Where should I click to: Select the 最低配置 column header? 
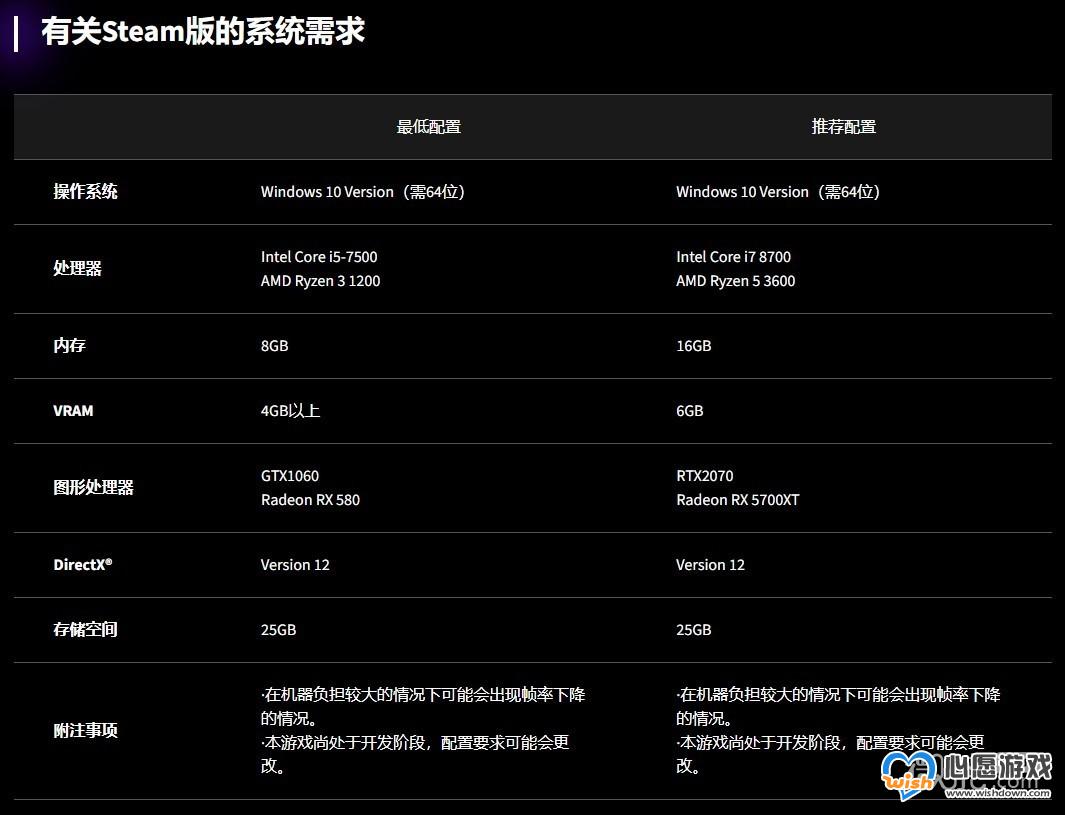pyautogui.click(x=429, y=127)
